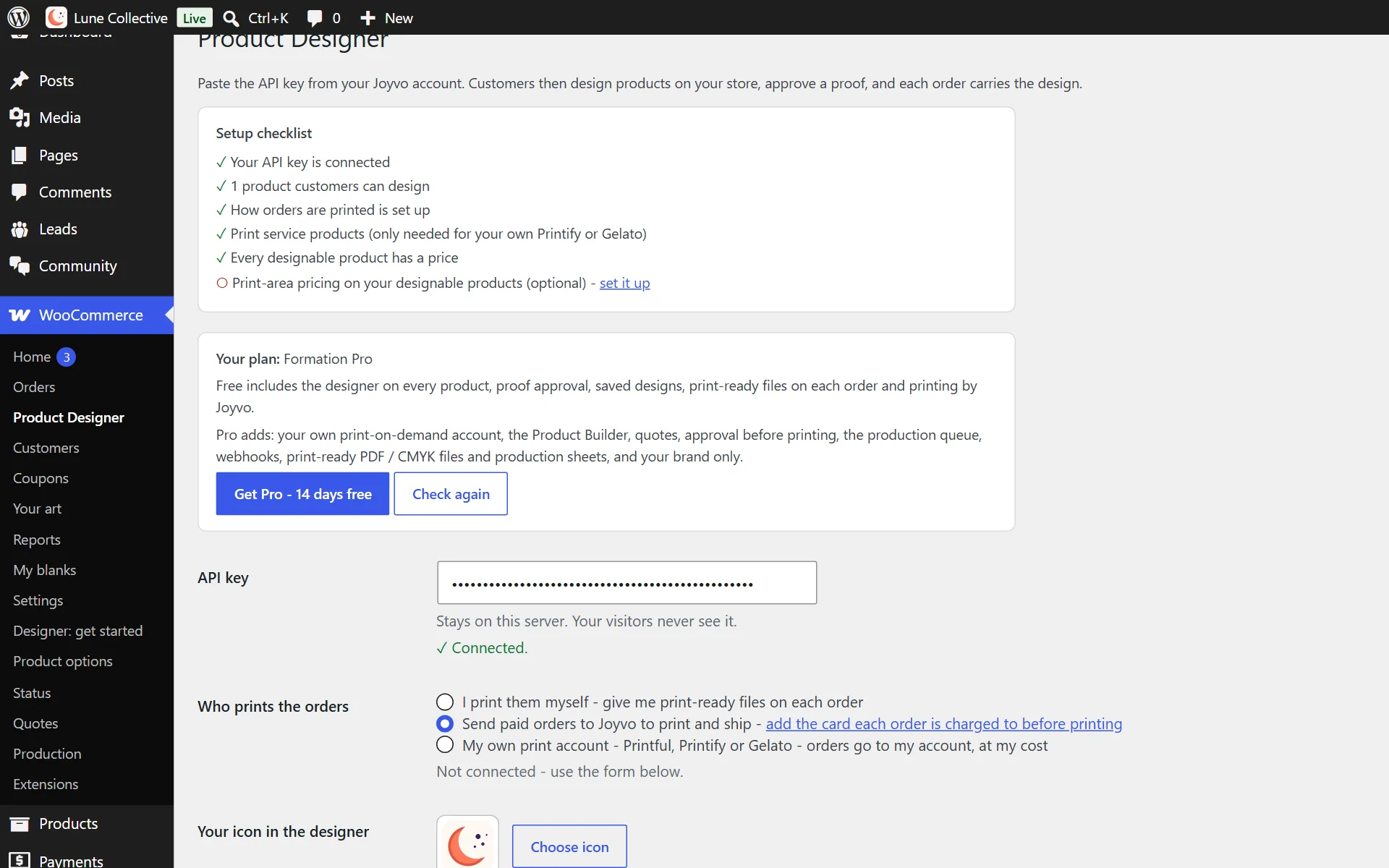Open the '+ New' content menu
The image size is (1389, 868).
pos(386,18)
